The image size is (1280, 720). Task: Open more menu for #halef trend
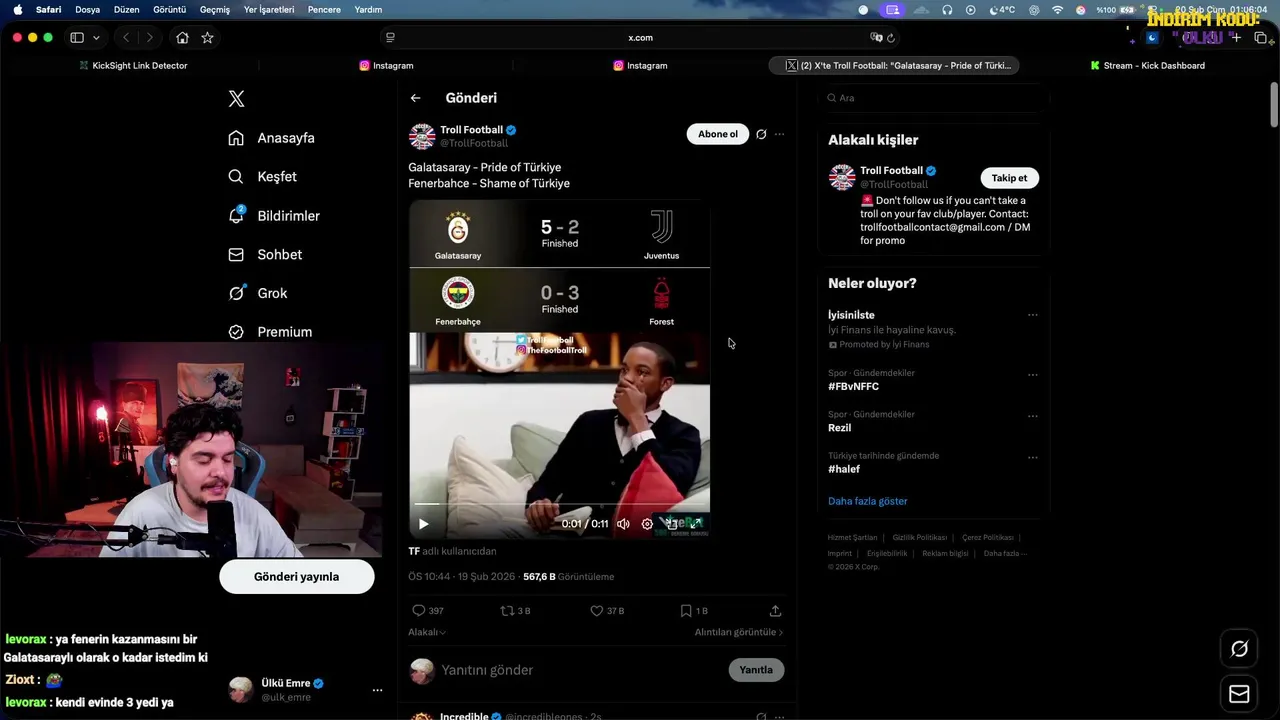1033,458
